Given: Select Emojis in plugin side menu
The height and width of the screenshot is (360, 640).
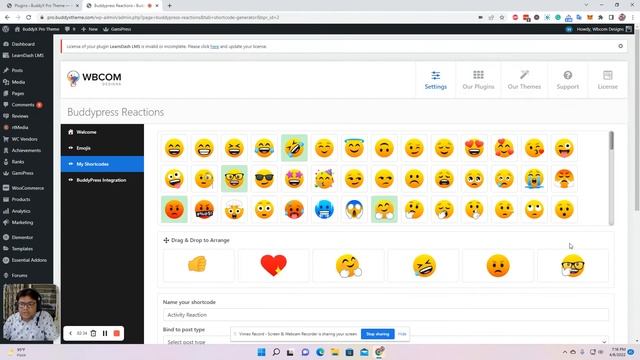Looking at the screenshot, I should (x=102, y=148).
